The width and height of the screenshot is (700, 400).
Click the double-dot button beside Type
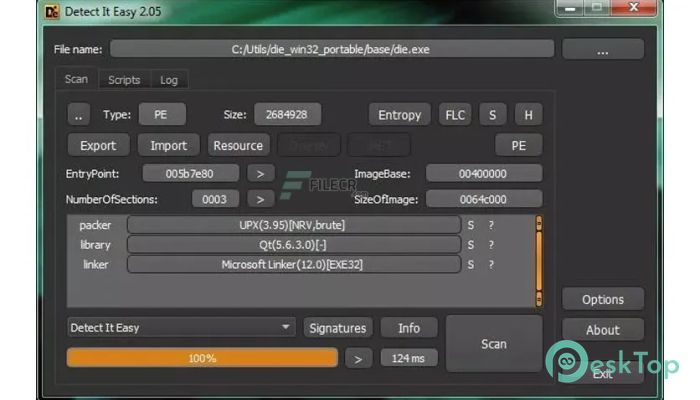pyautogui.click(x=79, y=115)
